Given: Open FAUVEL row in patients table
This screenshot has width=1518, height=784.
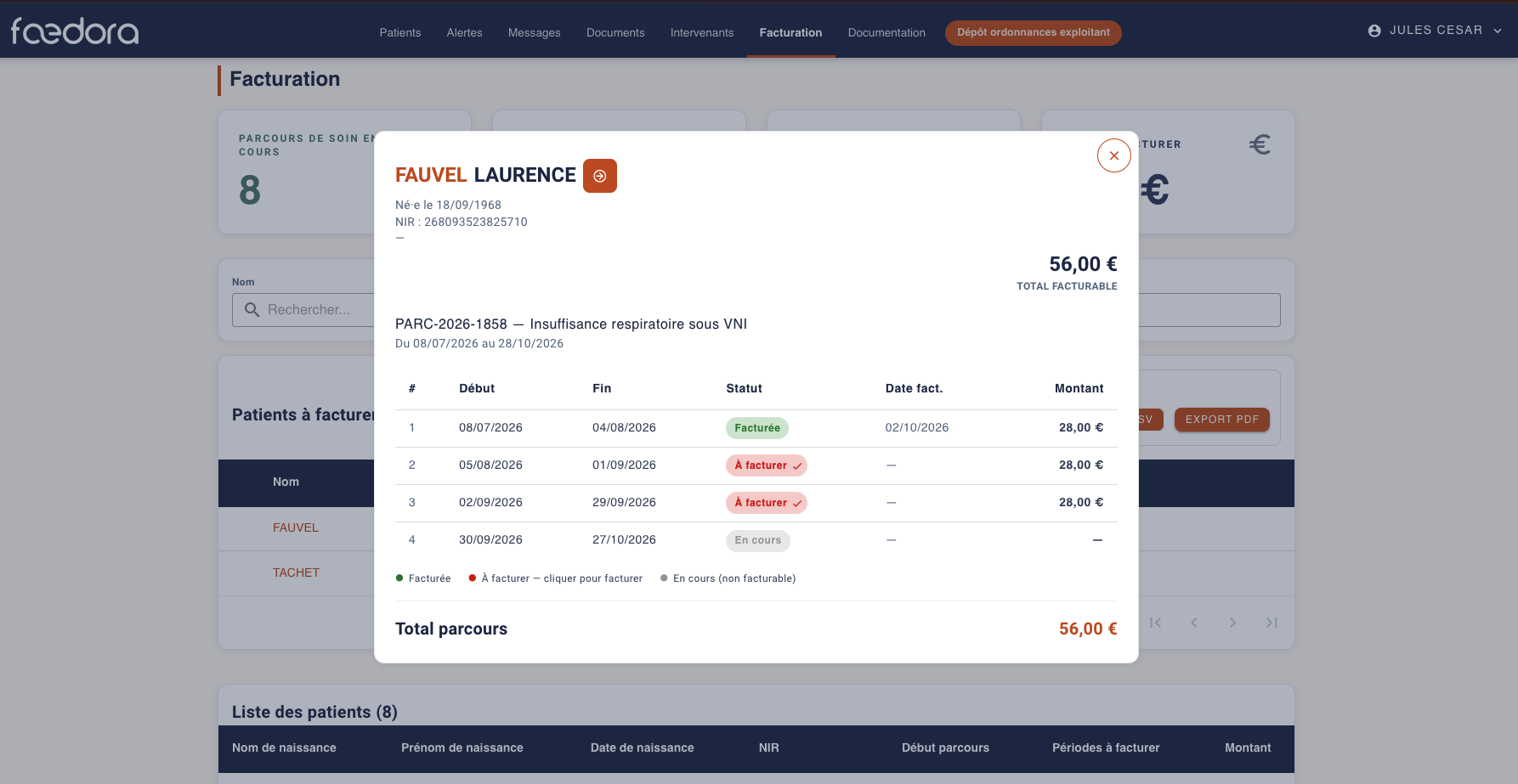Looking at the screenshot, I should click(x=296, y=527).
